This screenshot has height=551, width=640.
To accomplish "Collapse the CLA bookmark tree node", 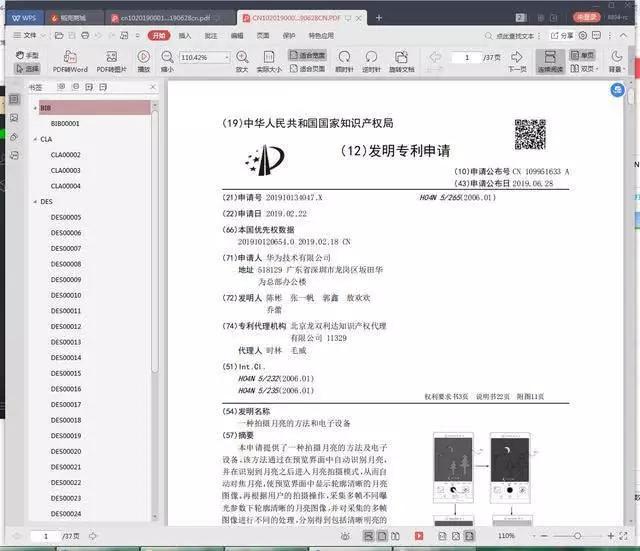I will [35, 139].
